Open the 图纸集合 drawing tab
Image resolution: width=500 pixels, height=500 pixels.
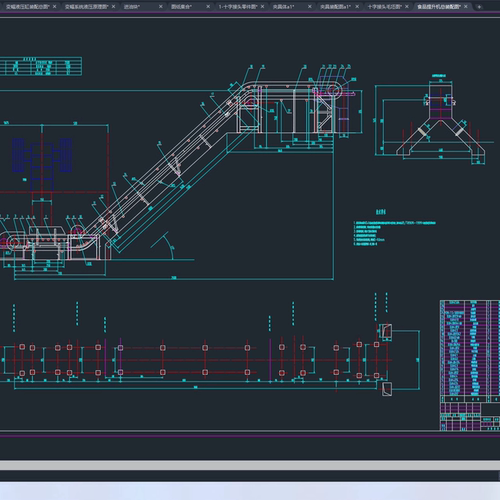(181, 7)
